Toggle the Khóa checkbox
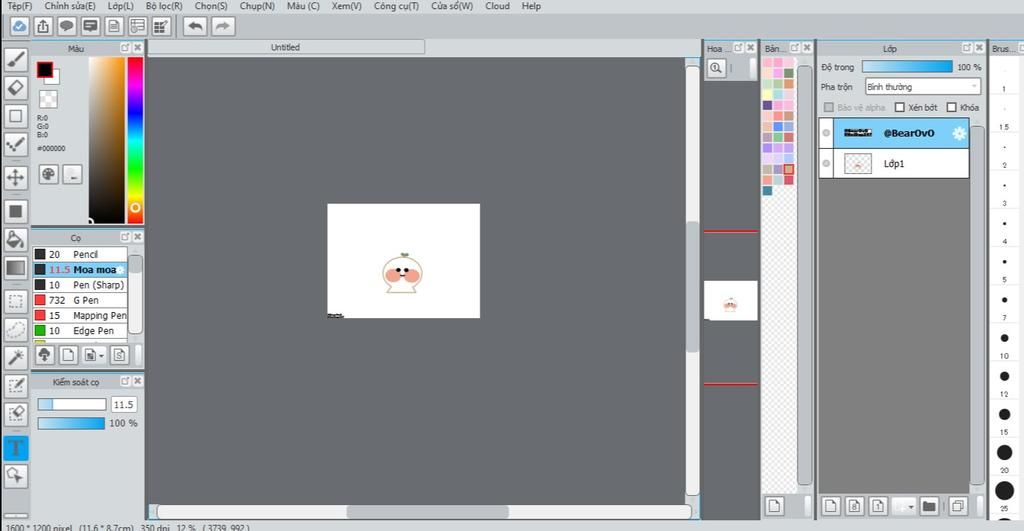This screenshot has height=531, width=1024. tap(952, 107)
